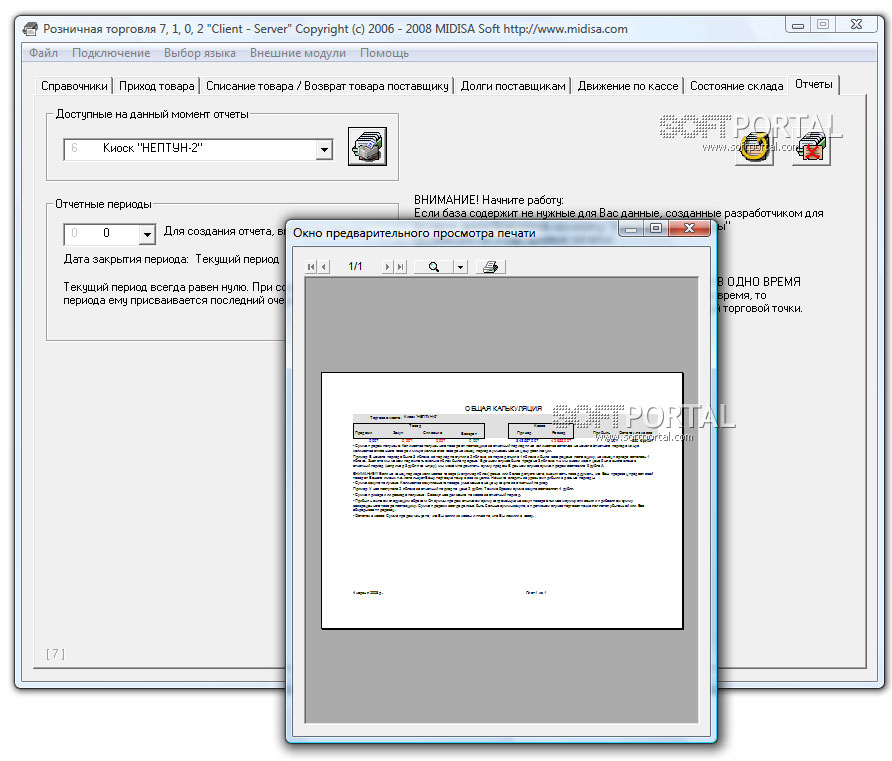The image size is (892, 761).
Task: Open the Внешние модули menu
Action: 298,53
